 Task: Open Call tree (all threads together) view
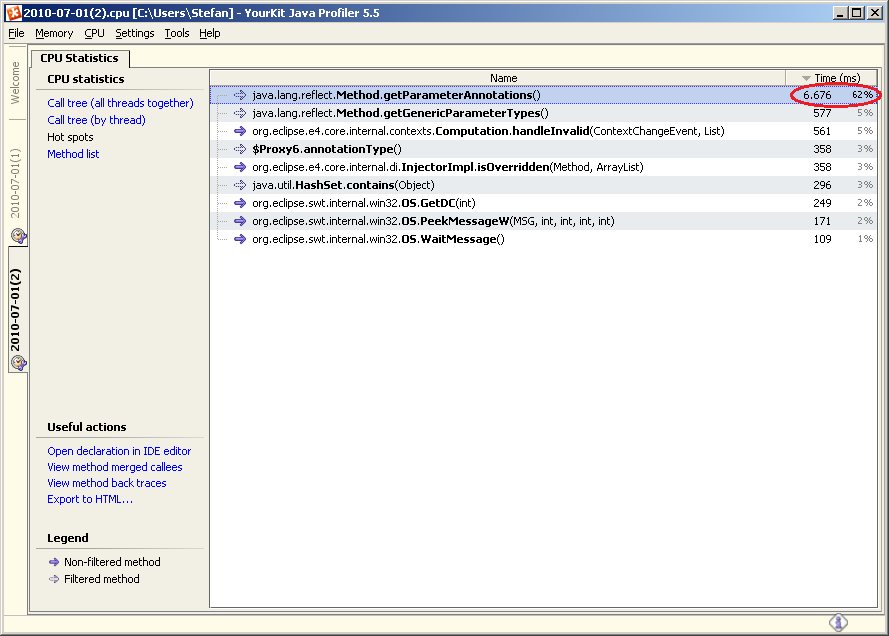point(120,103)
